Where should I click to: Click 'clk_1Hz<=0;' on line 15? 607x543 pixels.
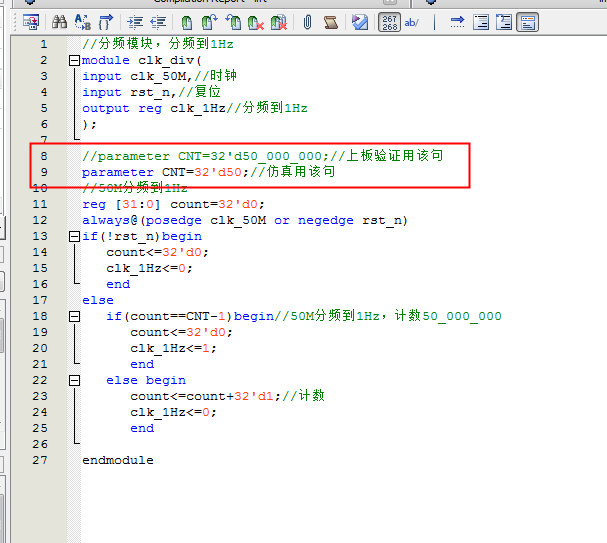pos(149,268)
